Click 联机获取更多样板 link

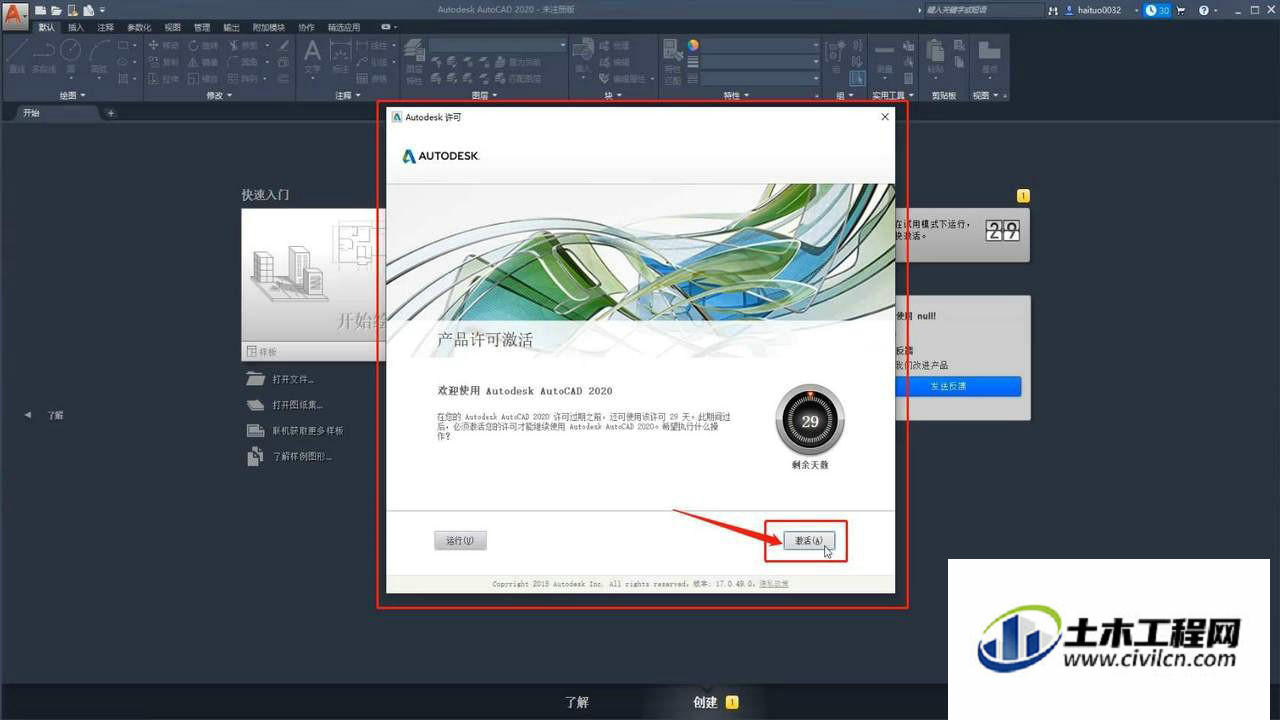[x=295, y=431]
